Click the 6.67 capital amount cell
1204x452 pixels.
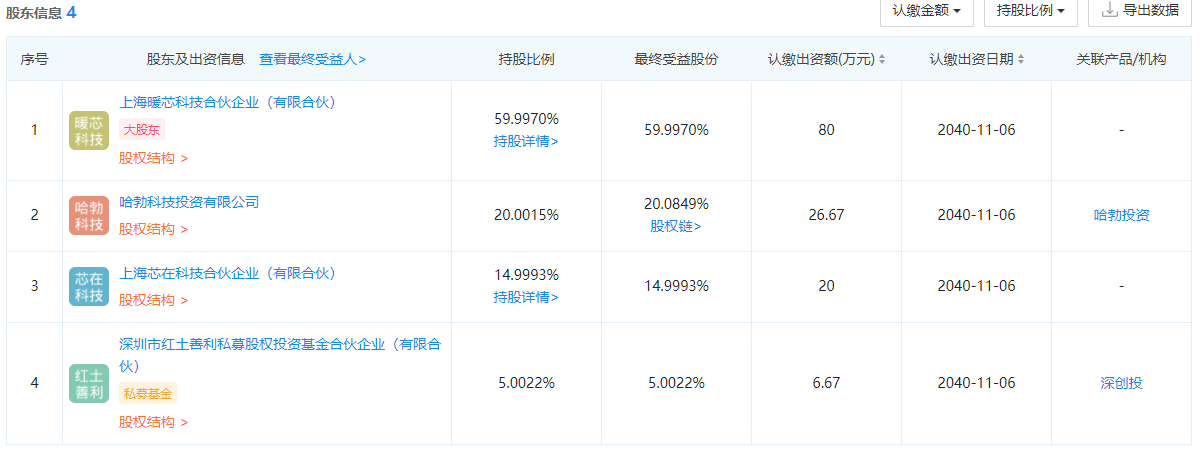click(826, 383)
